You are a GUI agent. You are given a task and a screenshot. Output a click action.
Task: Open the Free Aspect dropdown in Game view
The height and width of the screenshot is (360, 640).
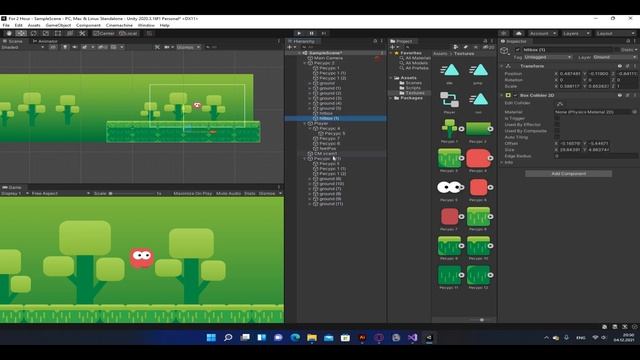point(60,193)
